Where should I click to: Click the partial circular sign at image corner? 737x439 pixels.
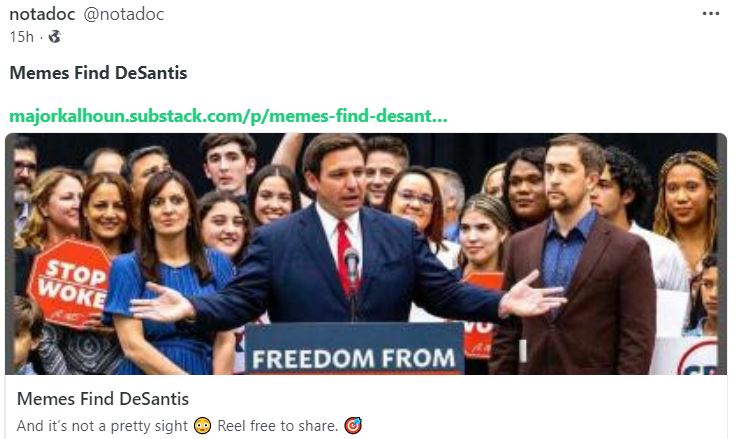[x=697, y=358]
